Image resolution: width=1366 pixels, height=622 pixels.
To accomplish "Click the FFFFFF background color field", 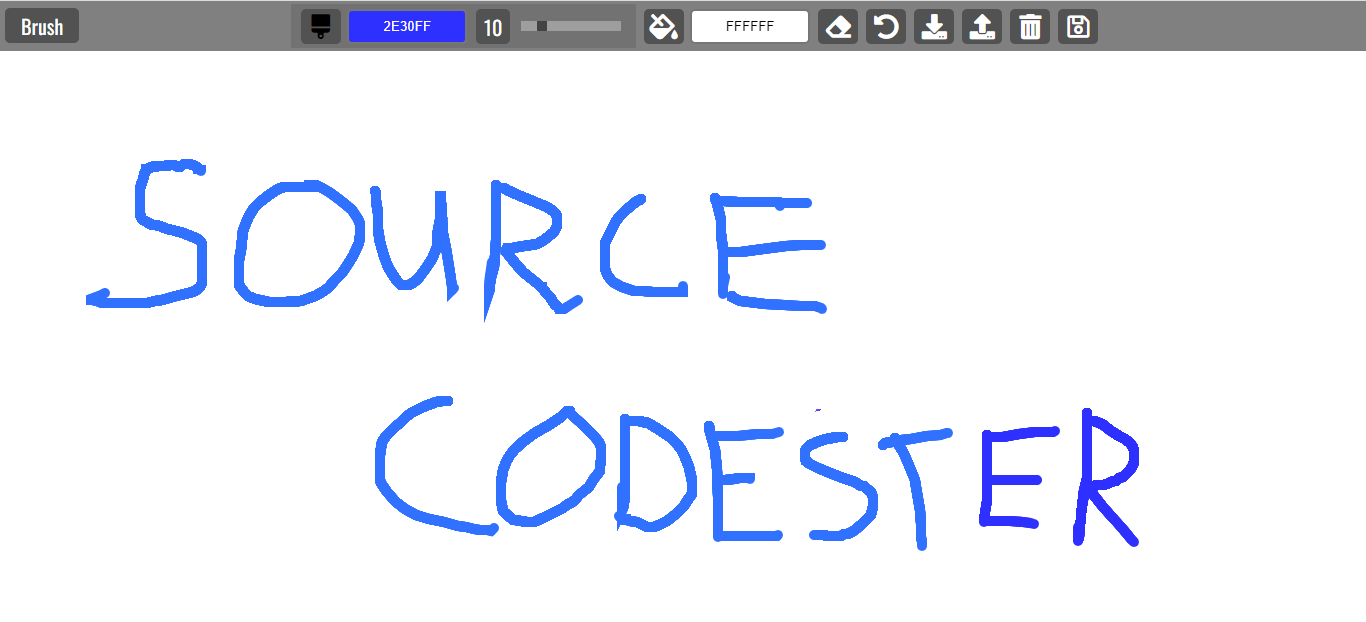I will (x=749, y=26).
